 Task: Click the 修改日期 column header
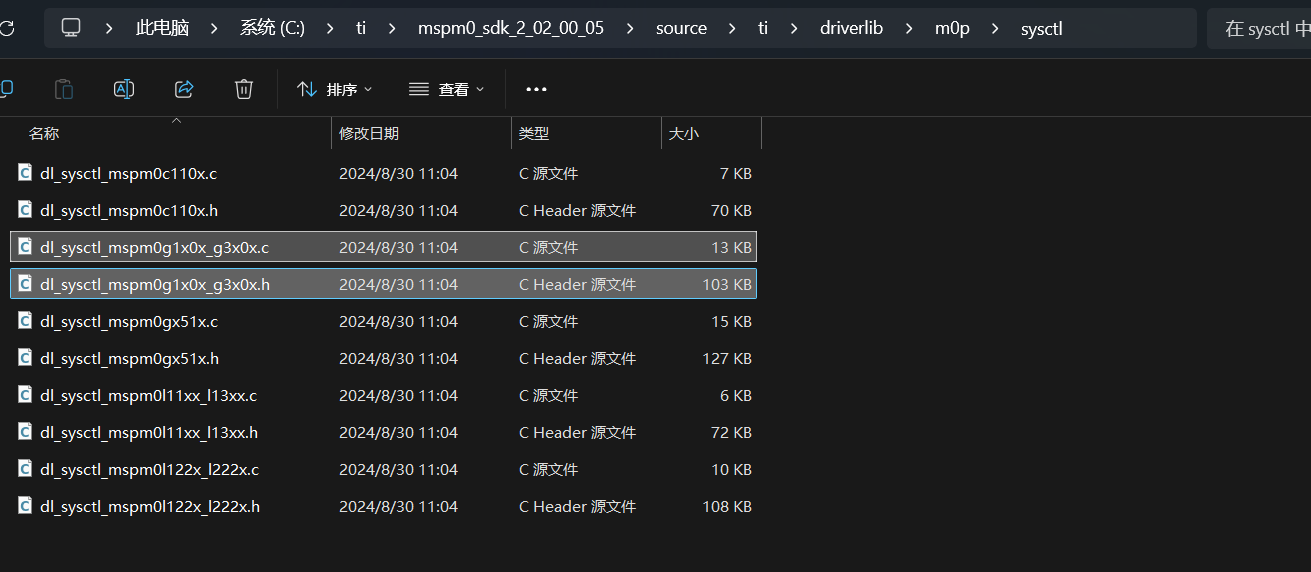pyautogui.click(x=369, y=133)
